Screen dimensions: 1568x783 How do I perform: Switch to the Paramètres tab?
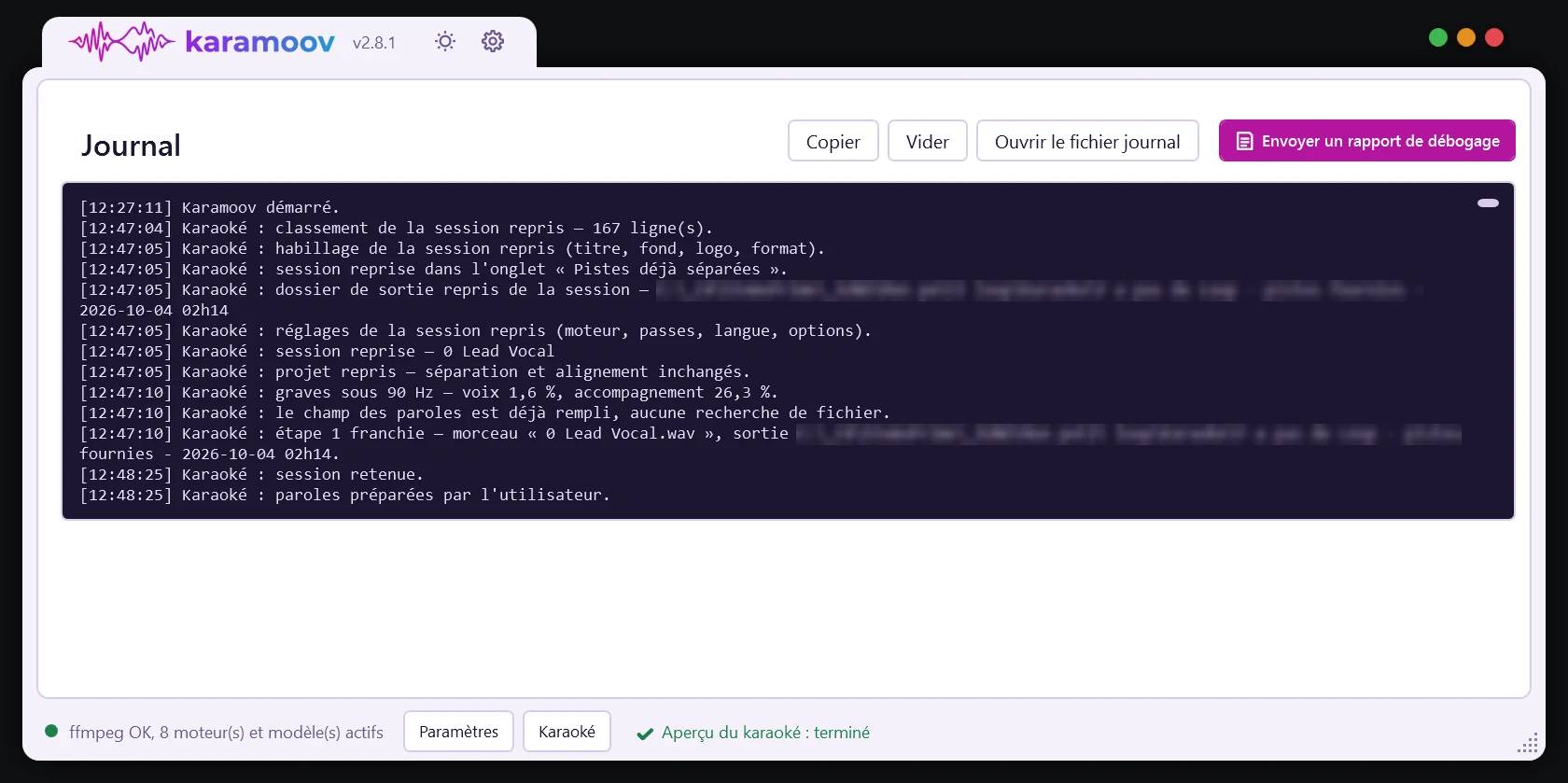tap(458, 732)
